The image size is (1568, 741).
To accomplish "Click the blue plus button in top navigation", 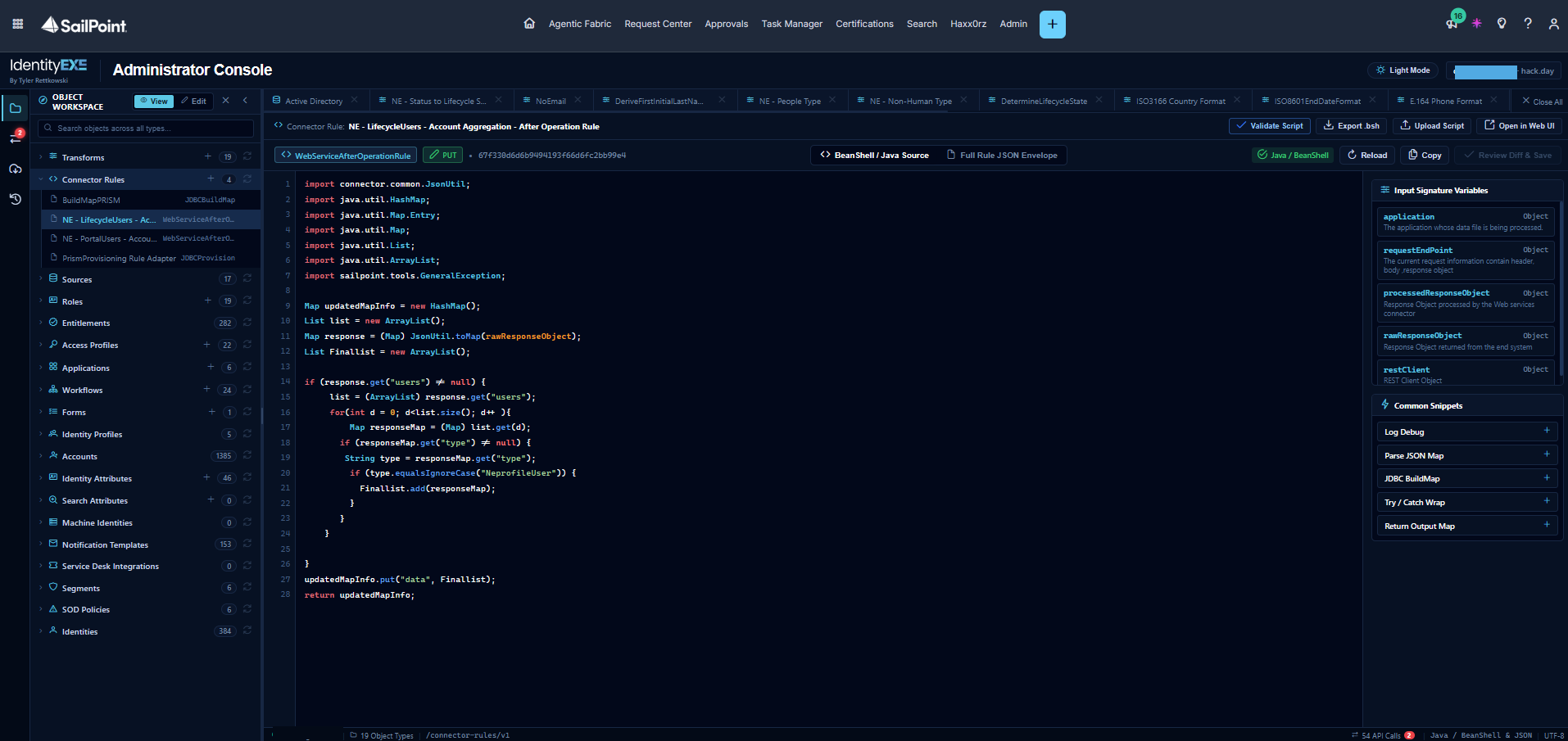I will [1052, 25].
